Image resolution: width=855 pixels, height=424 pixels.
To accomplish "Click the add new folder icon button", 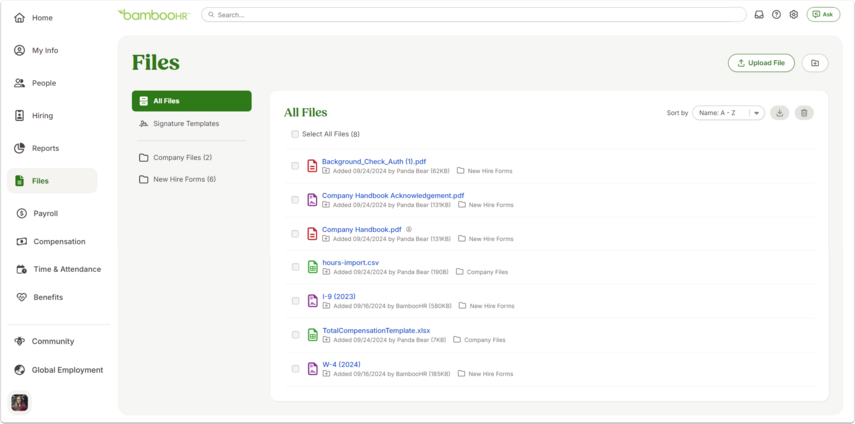I will pyautogui.click(x=815, y=63).
